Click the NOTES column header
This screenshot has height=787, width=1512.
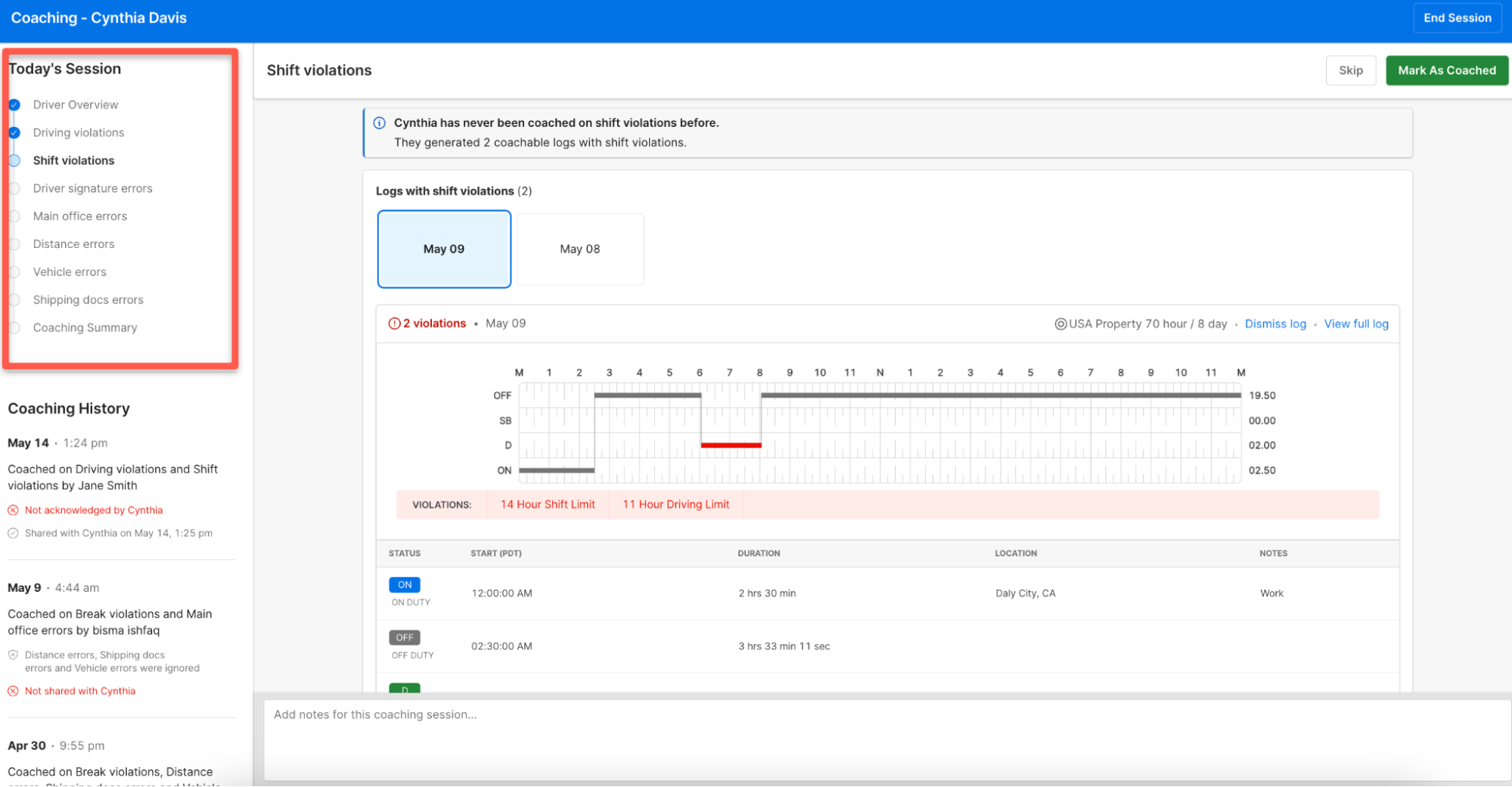[x=1273, y=553]
